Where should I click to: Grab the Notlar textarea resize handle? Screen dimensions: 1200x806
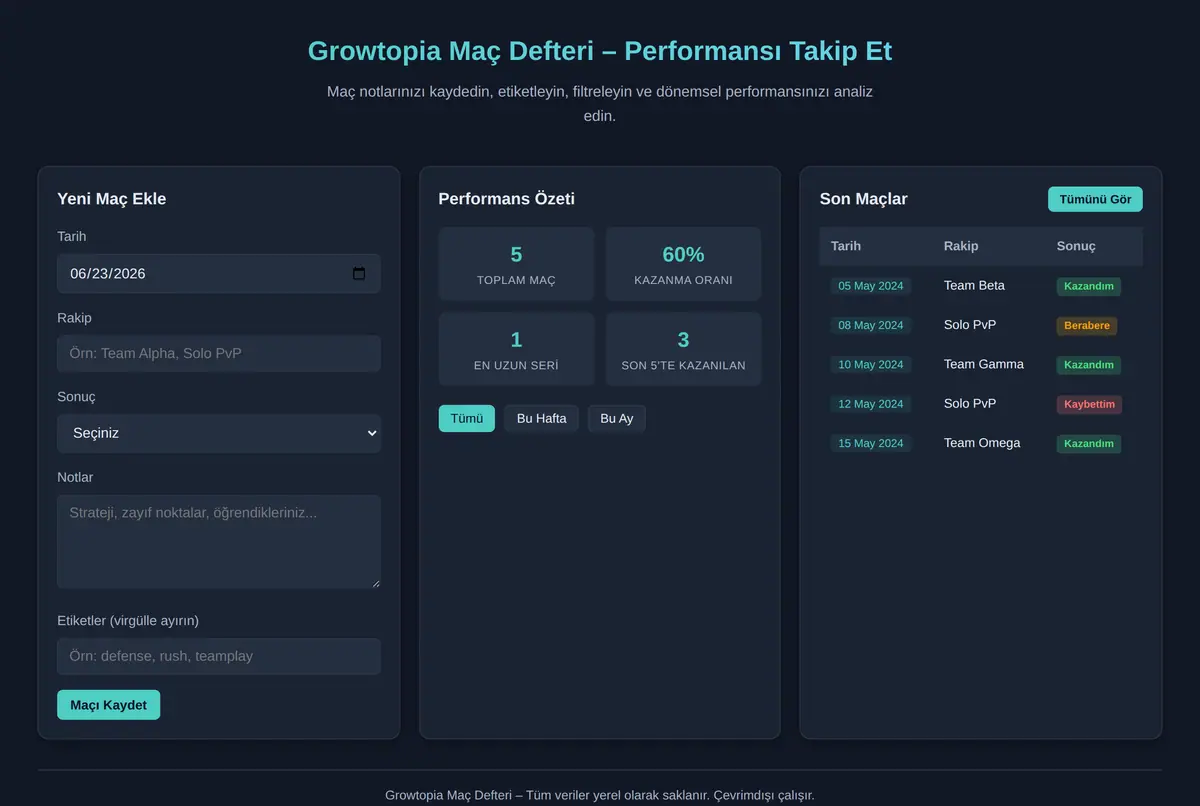(x=375, y=582)
